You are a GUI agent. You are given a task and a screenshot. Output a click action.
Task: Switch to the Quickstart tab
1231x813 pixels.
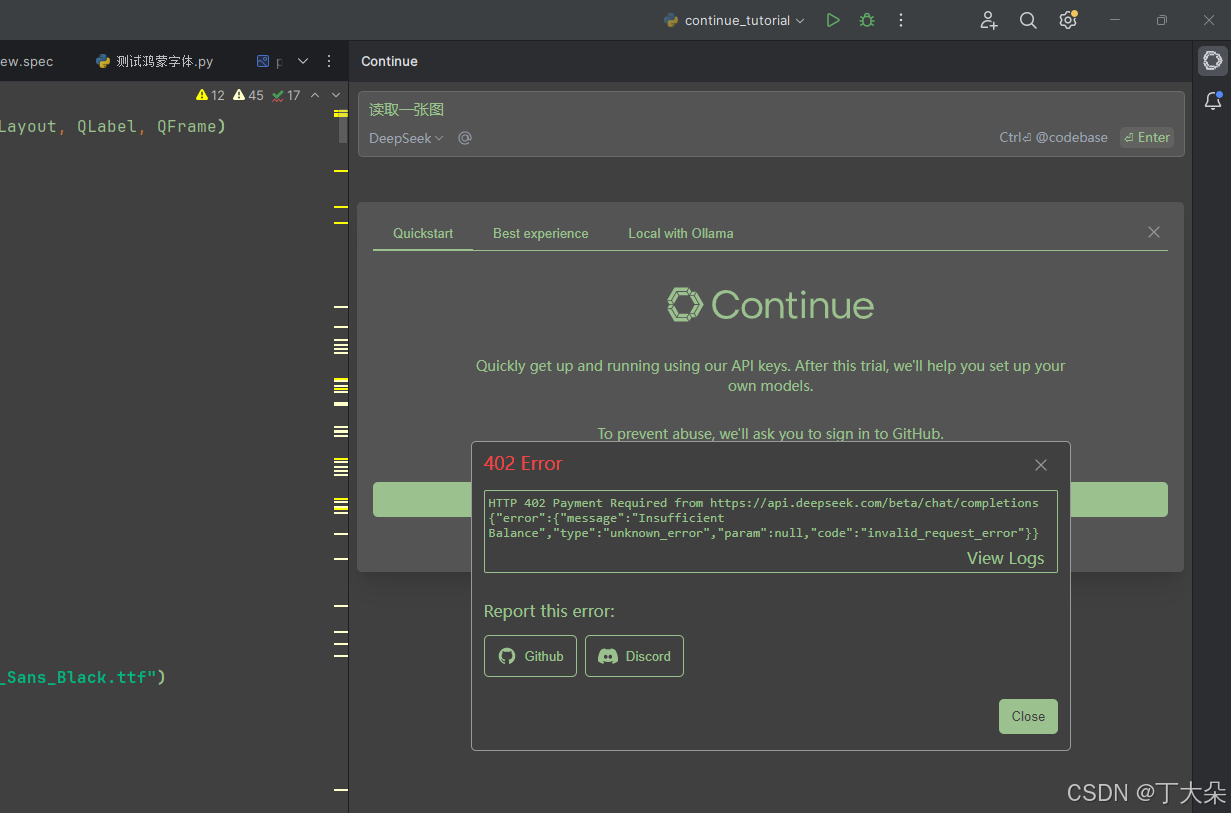423,233
